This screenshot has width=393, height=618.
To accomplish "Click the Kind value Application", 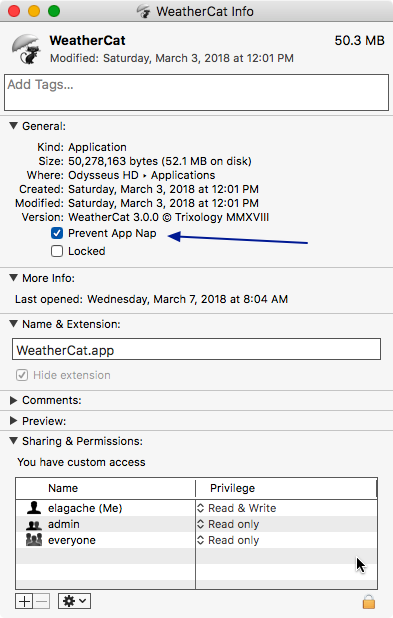I will click(x=97, y=147).
